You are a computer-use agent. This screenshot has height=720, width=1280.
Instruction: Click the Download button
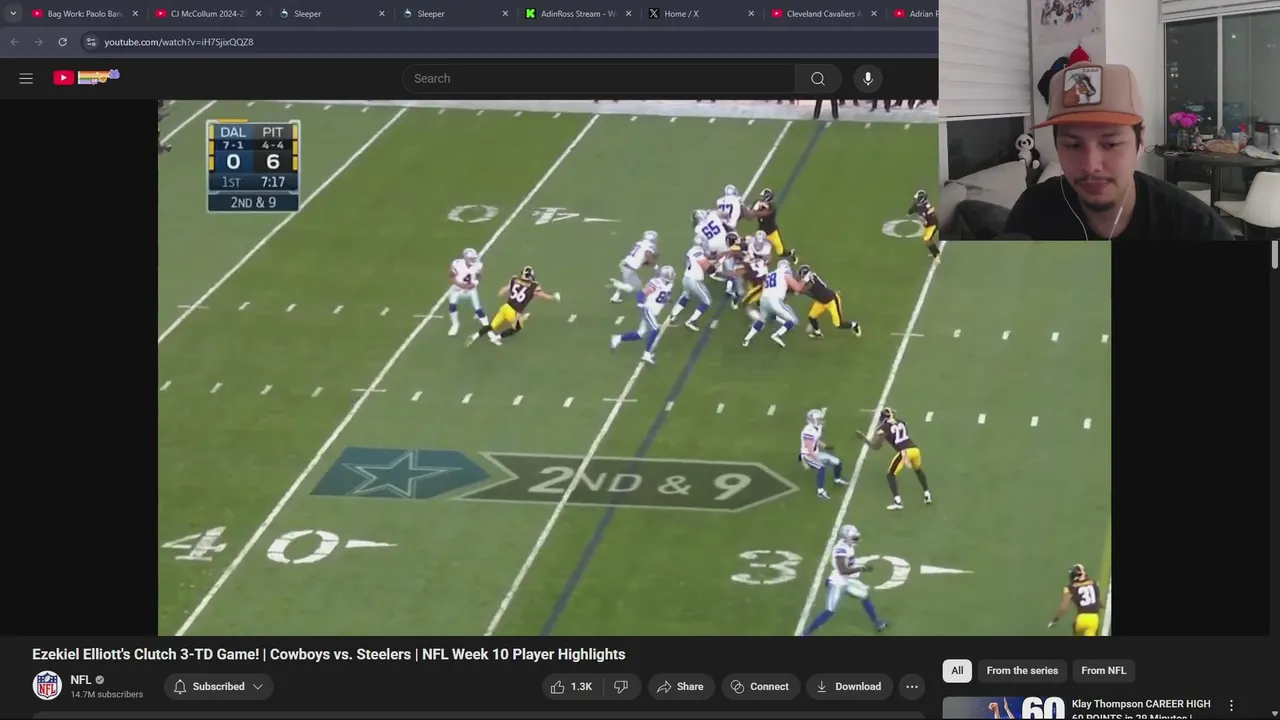pyautogui.click(x=848, y=687)
